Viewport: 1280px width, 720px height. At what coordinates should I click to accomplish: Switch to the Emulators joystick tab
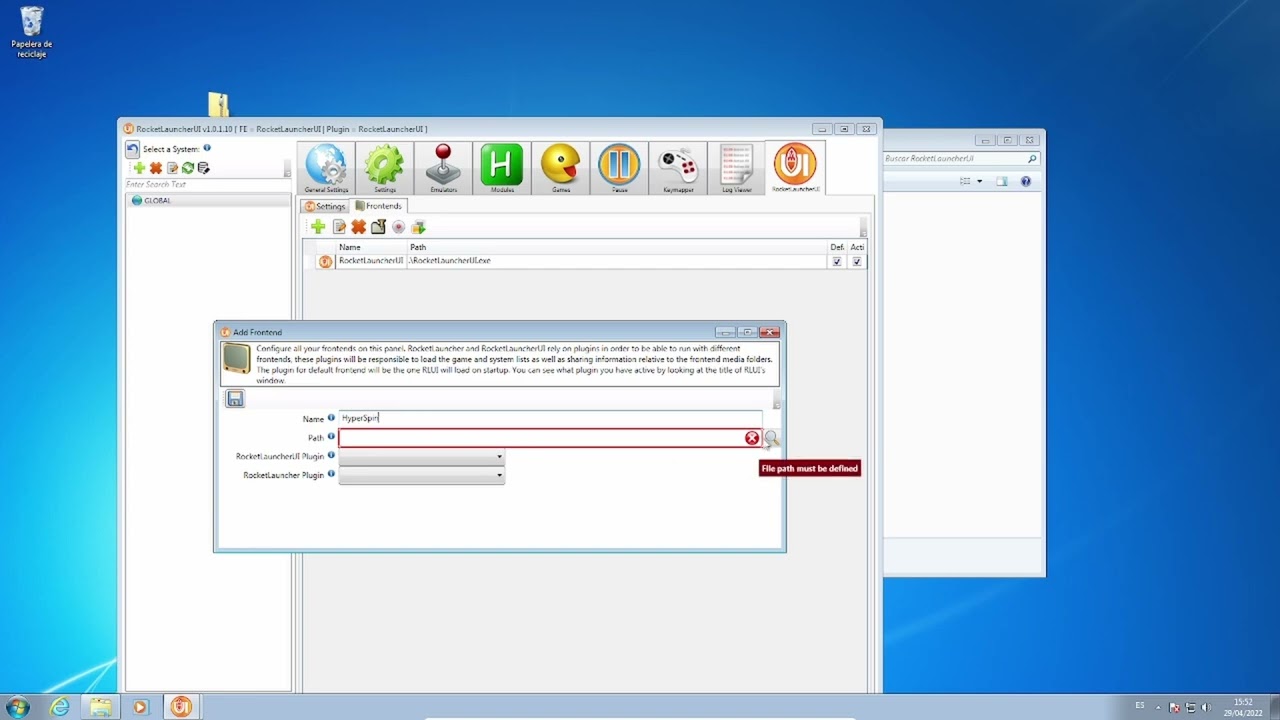click(x=443, y=168)
